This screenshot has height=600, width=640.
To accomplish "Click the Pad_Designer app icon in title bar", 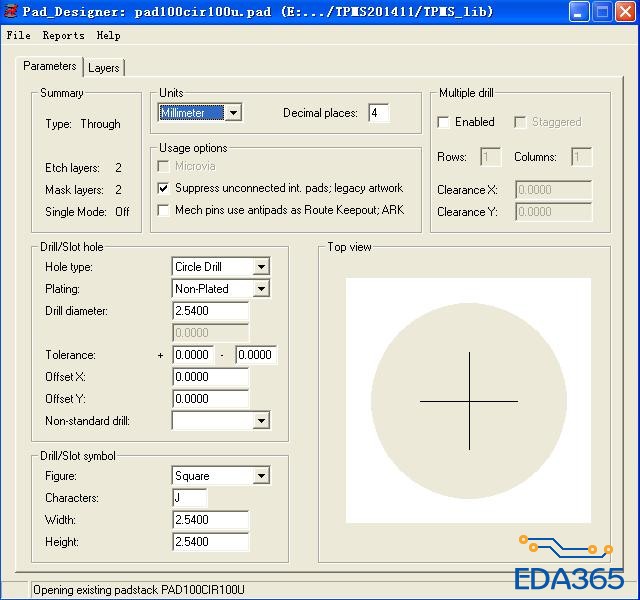I will coord(10,11).
